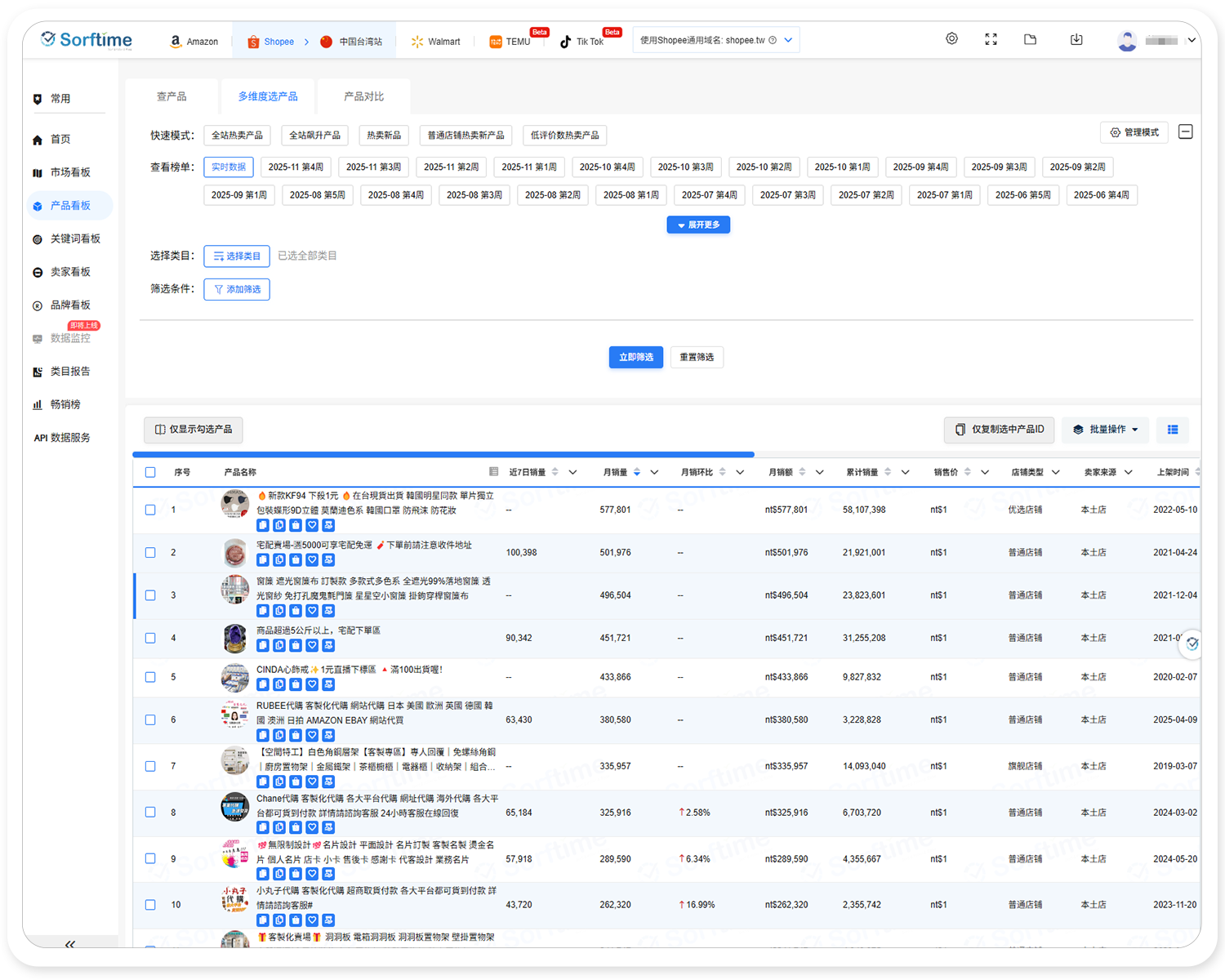Collapse sidebar with double-arrow icon
This screenshot has width=1225, height=980.
(70, 944)
